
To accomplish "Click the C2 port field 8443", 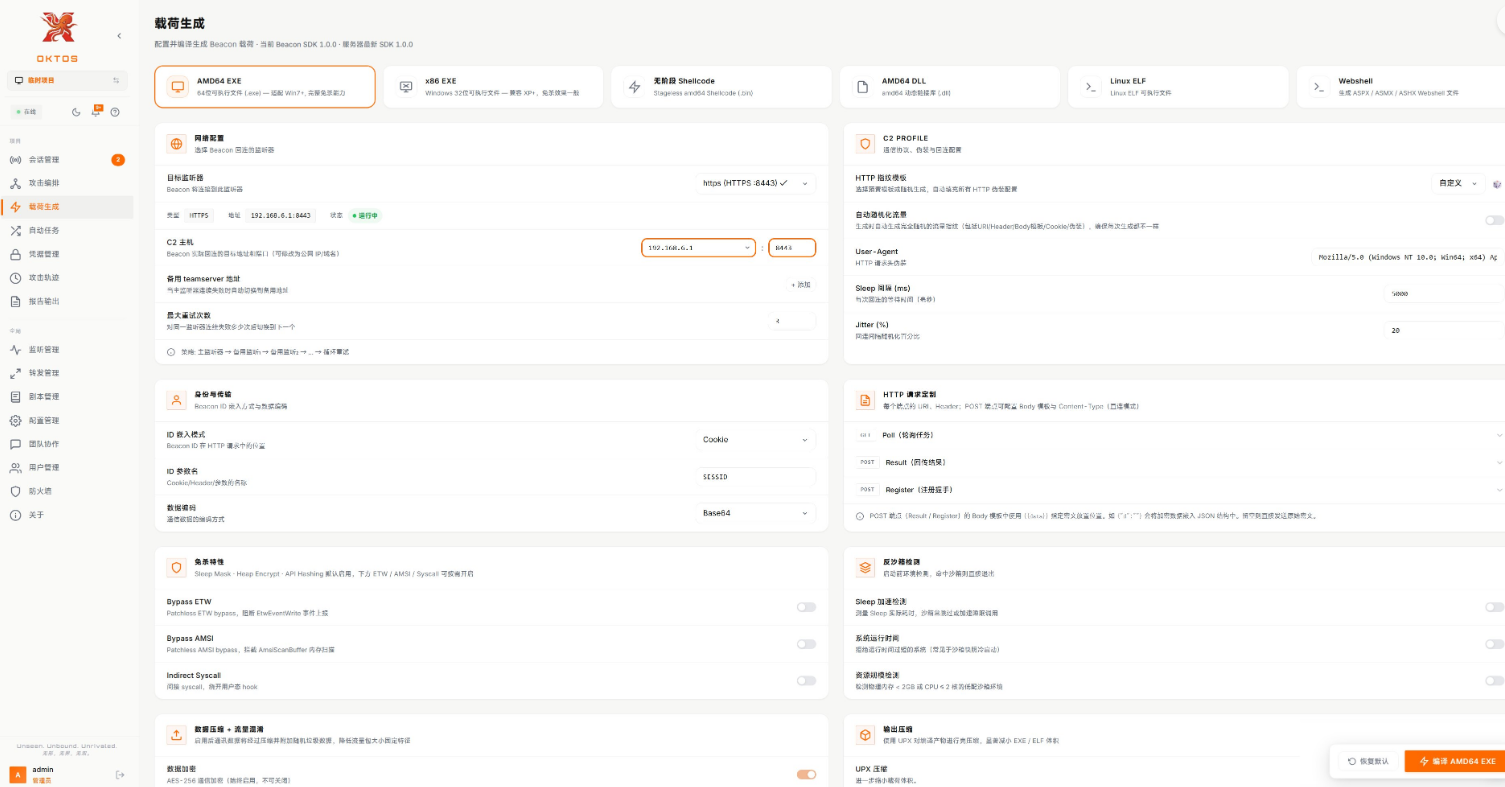I will [x=792, y=247].
